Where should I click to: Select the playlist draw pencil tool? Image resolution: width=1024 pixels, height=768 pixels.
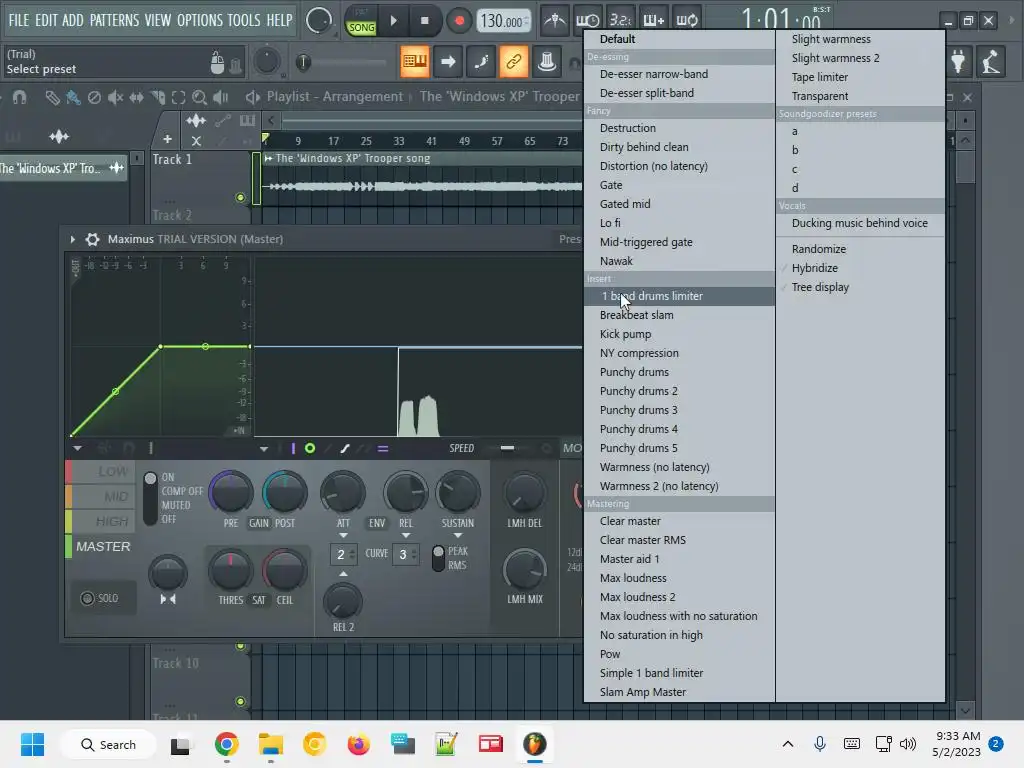tap(52, 98)
